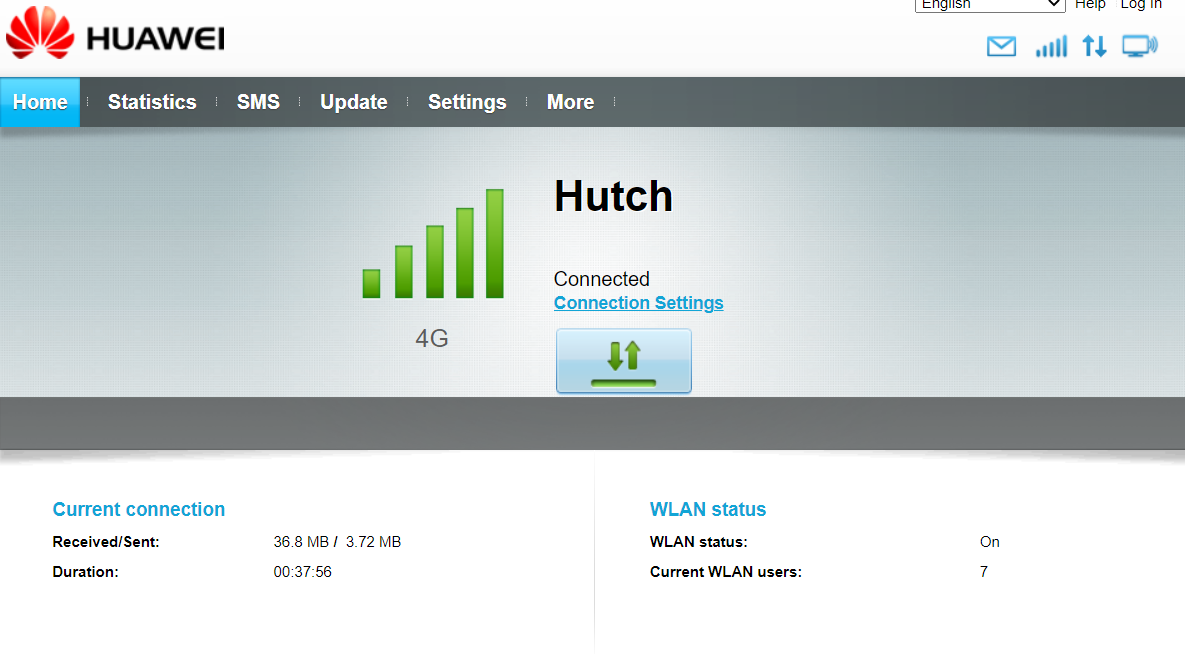
Task: Click the Duration label
Action: coord(85,572)
